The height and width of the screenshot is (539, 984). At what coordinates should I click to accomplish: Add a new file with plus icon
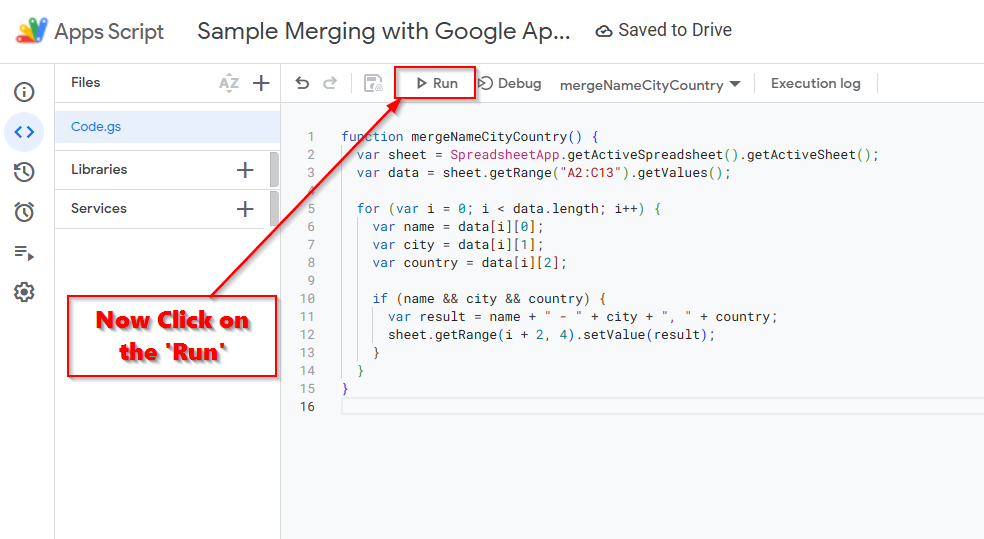coord(261,83)
